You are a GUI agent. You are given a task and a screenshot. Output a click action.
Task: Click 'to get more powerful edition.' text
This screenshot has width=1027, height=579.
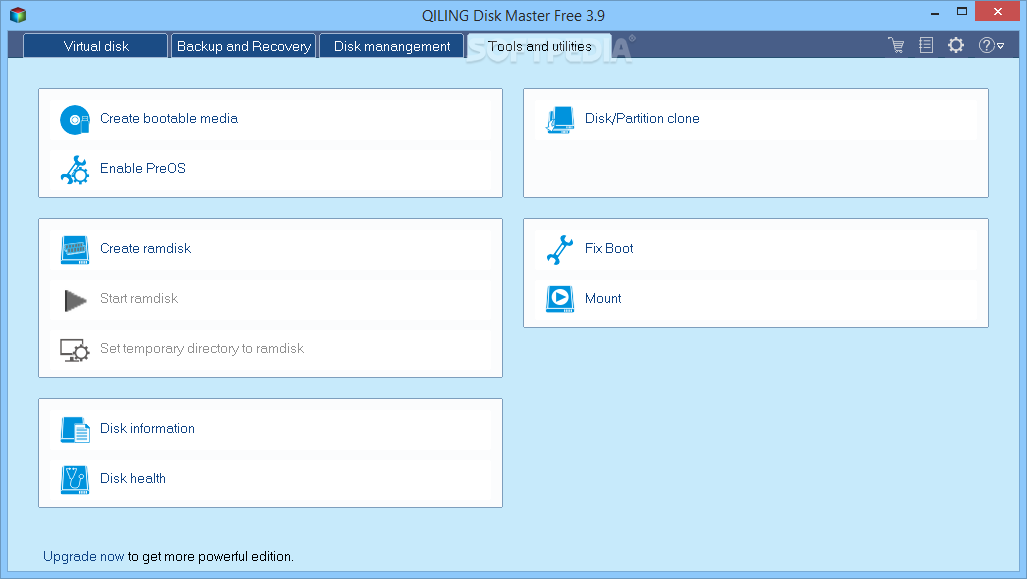click(210, 556)
